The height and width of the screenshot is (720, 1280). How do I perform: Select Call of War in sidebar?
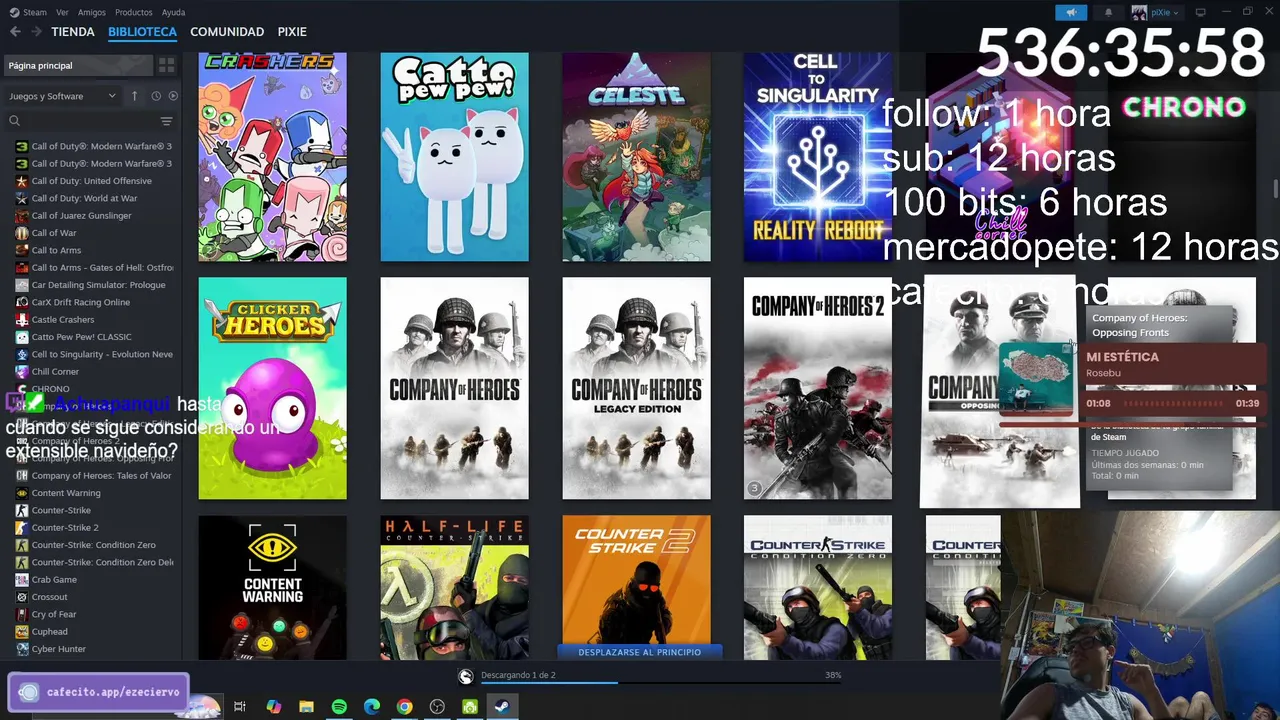(54, 233)
